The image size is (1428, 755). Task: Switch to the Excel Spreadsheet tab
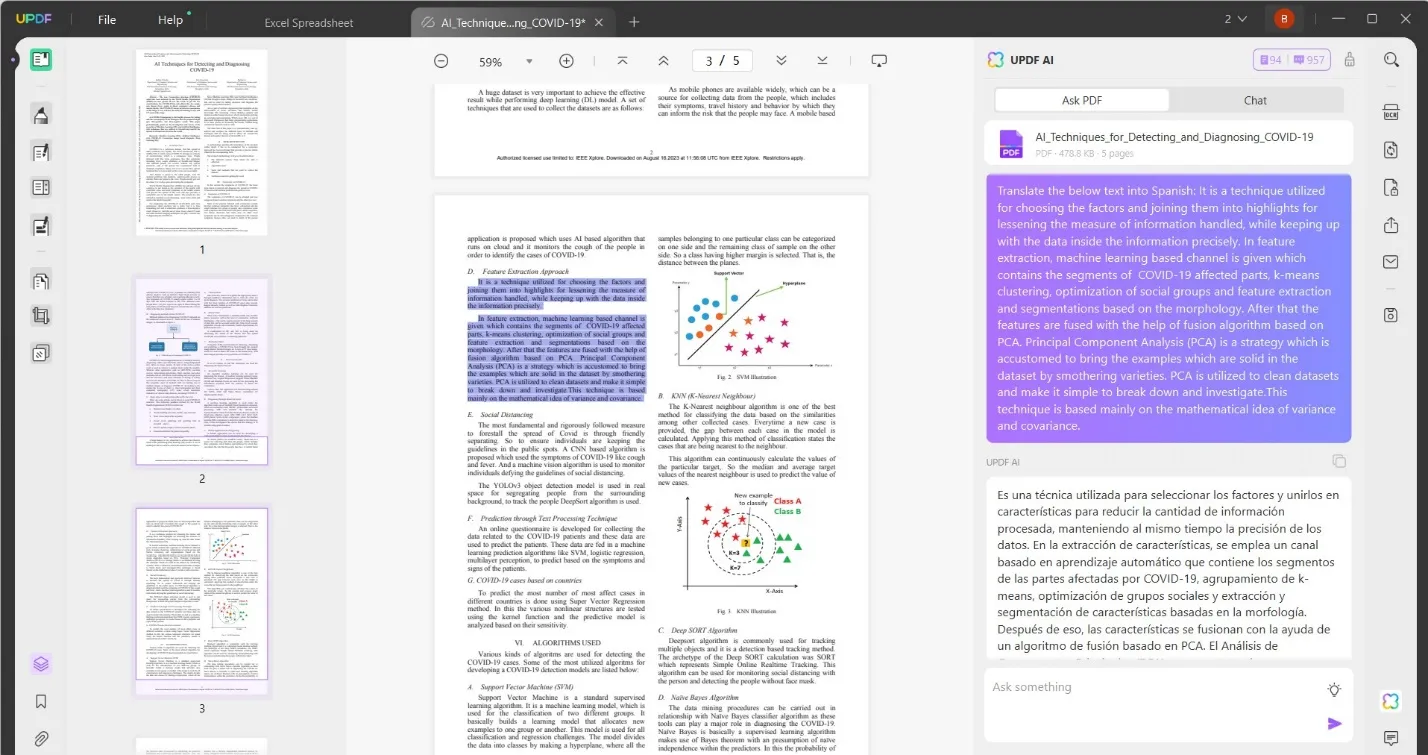[309, 22]
